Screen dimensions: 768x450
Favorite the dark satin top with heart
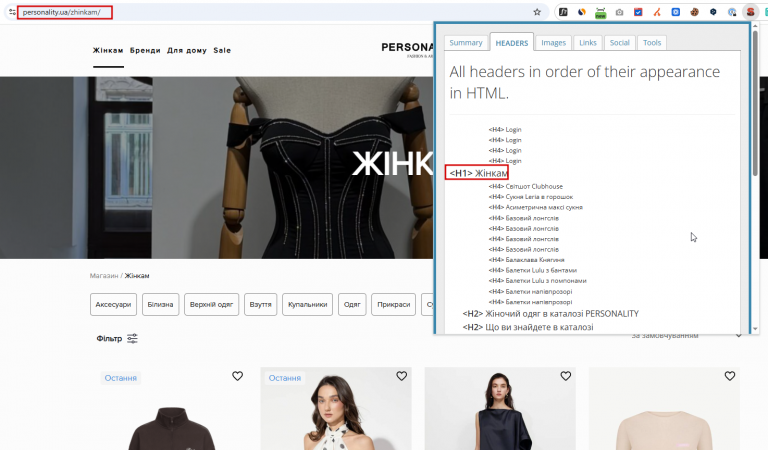coord(566,376)
